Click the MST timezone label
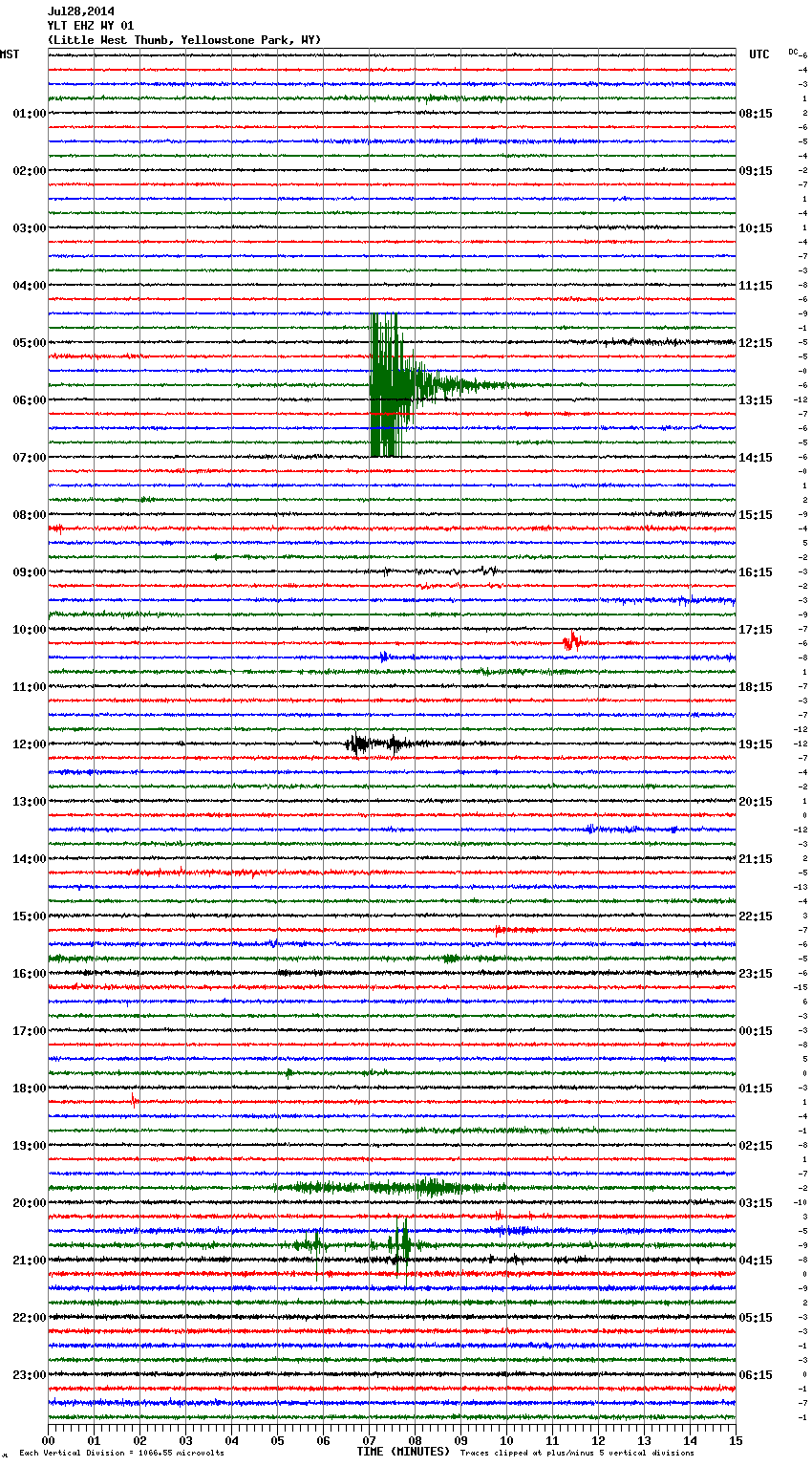The height and width of the screenshot is (1466, 812). tap(10, 54)
